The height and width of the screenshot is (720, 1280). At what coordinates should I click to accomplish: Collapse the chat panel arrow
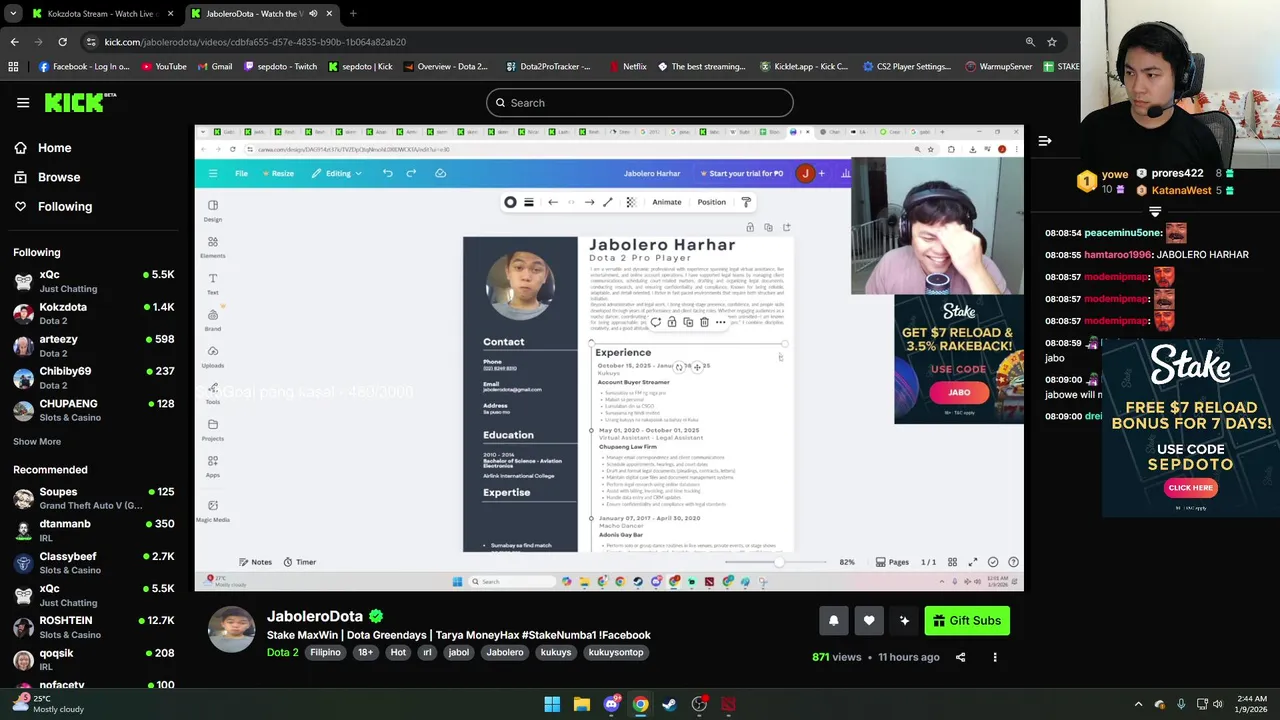1045,141
